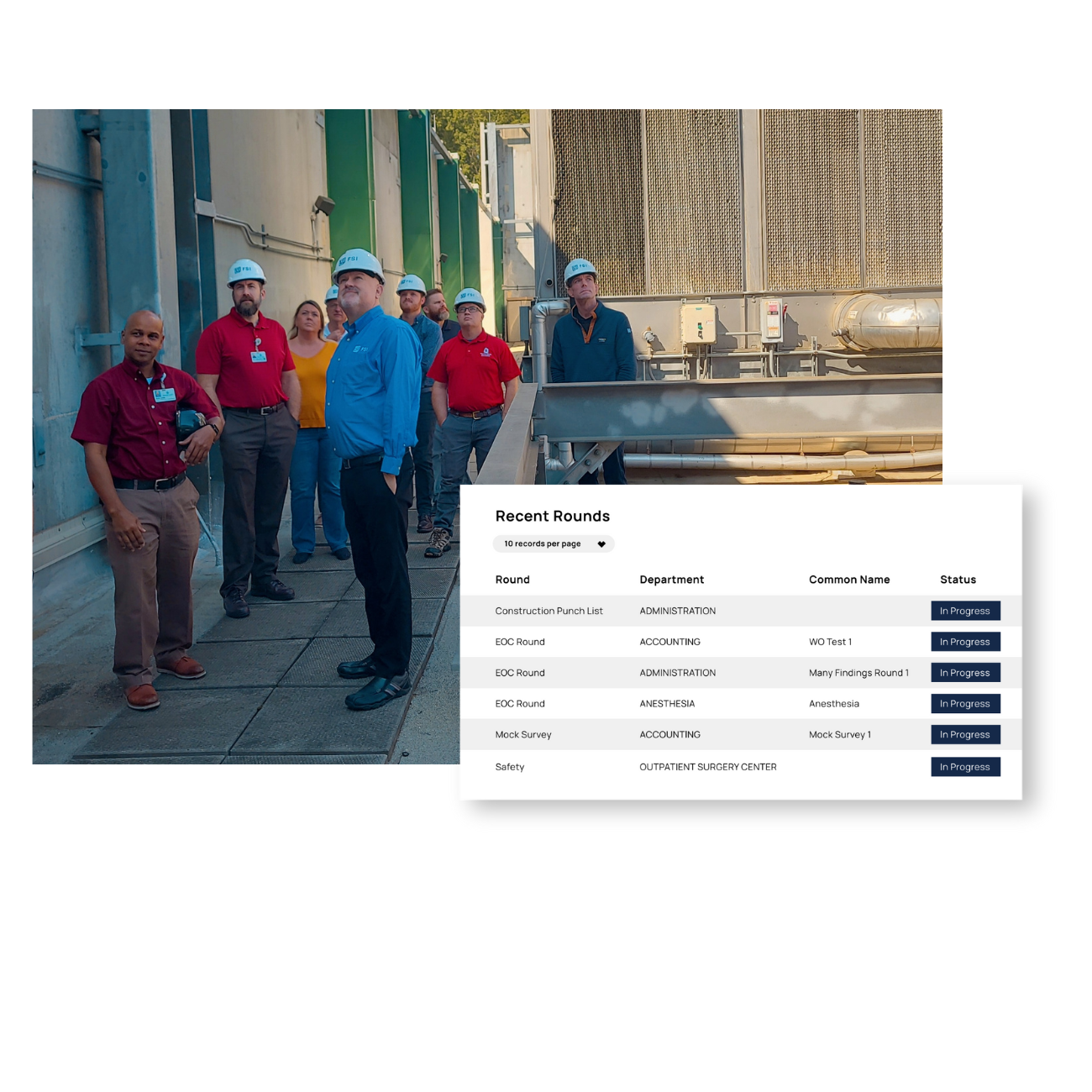Open the EOC Round for ACCOUNTING
This screenshot has height=1092, width=1092.
pos(520,642)
